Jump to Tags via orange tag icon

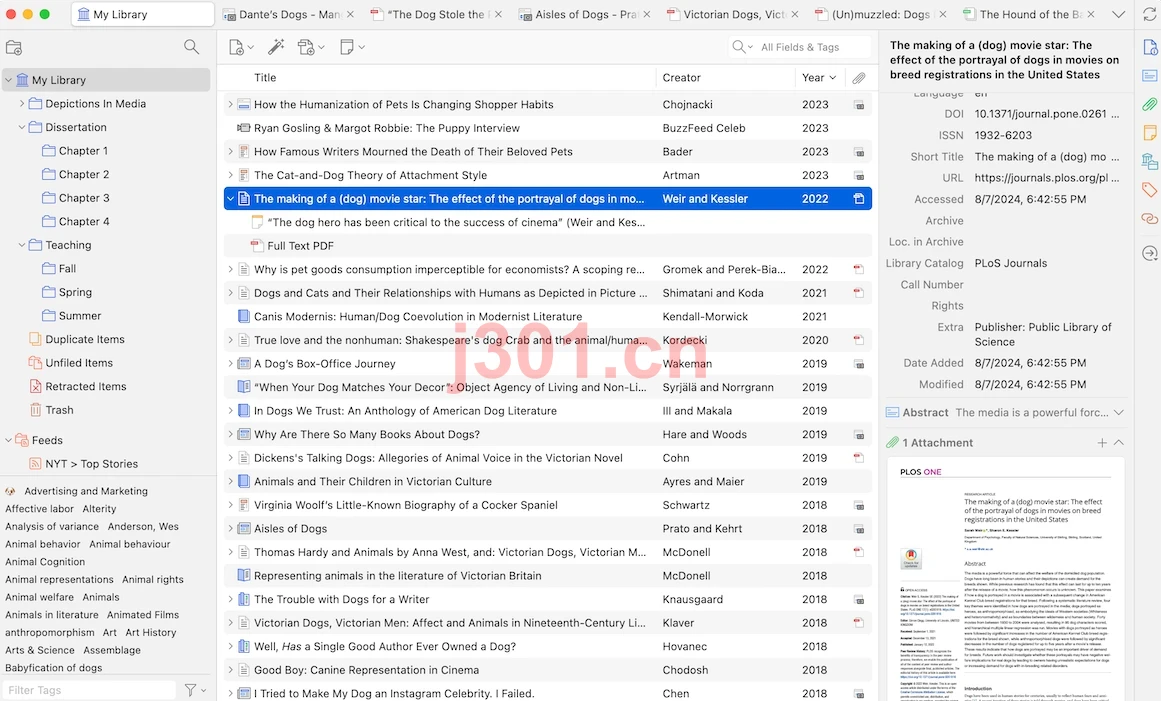pyautogui.click(x=1150, y=189)
